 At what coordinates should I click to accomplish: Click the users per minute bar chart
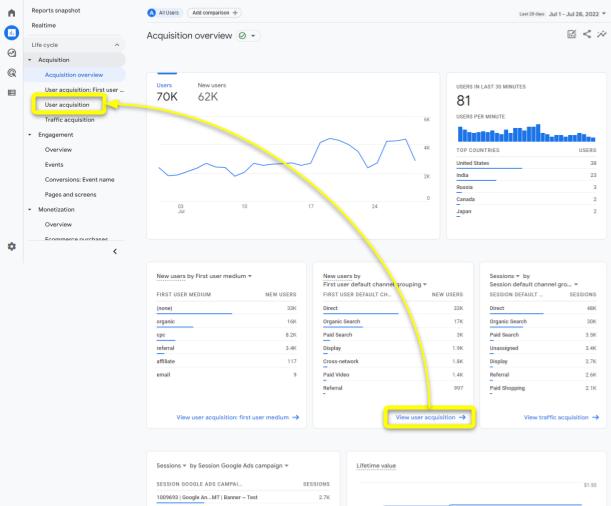[526, 133]
